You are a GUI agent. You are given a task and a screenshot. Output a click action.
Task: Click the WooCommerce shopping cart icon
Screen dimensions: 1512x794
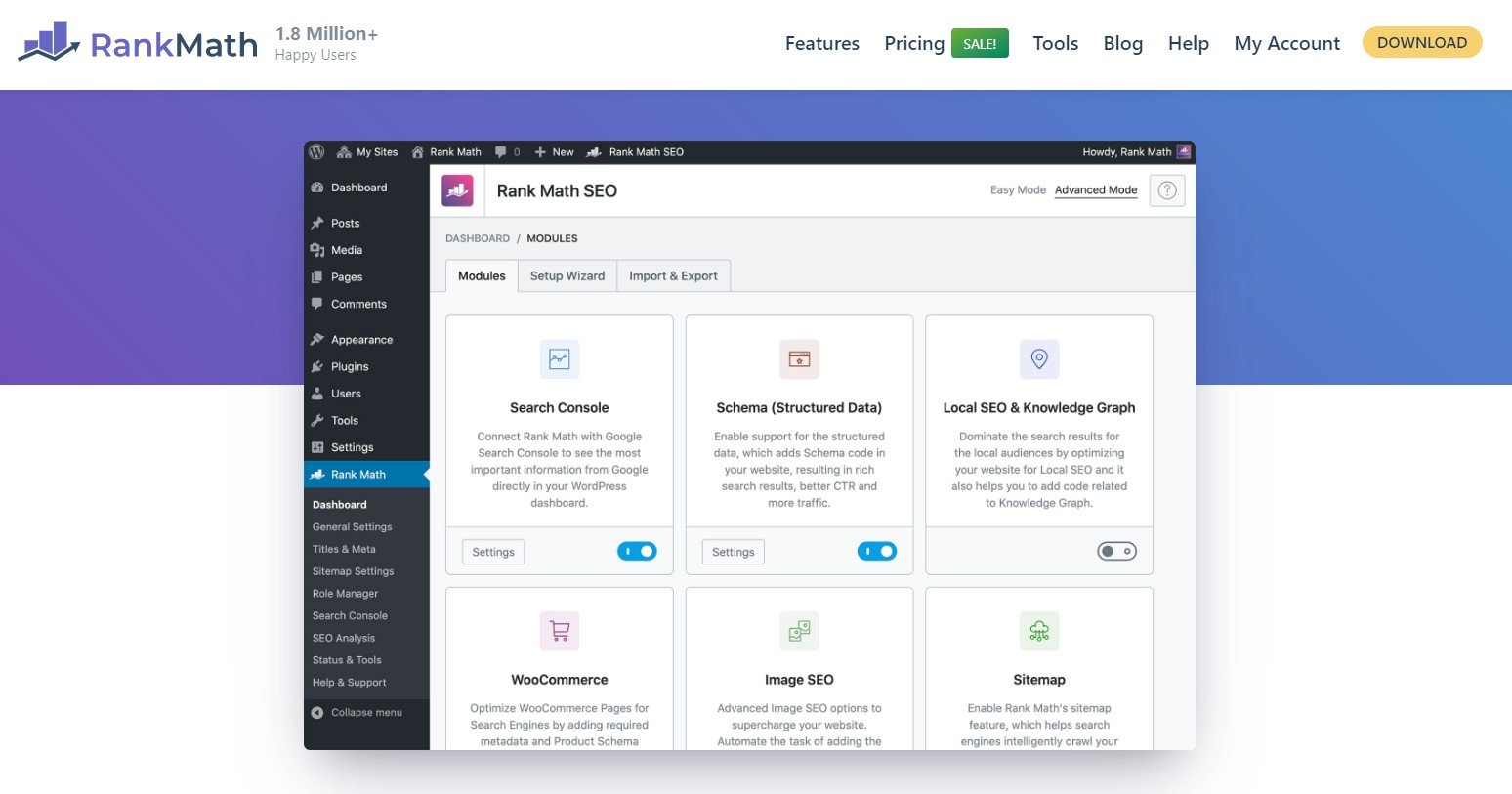[x=559, y=631]
